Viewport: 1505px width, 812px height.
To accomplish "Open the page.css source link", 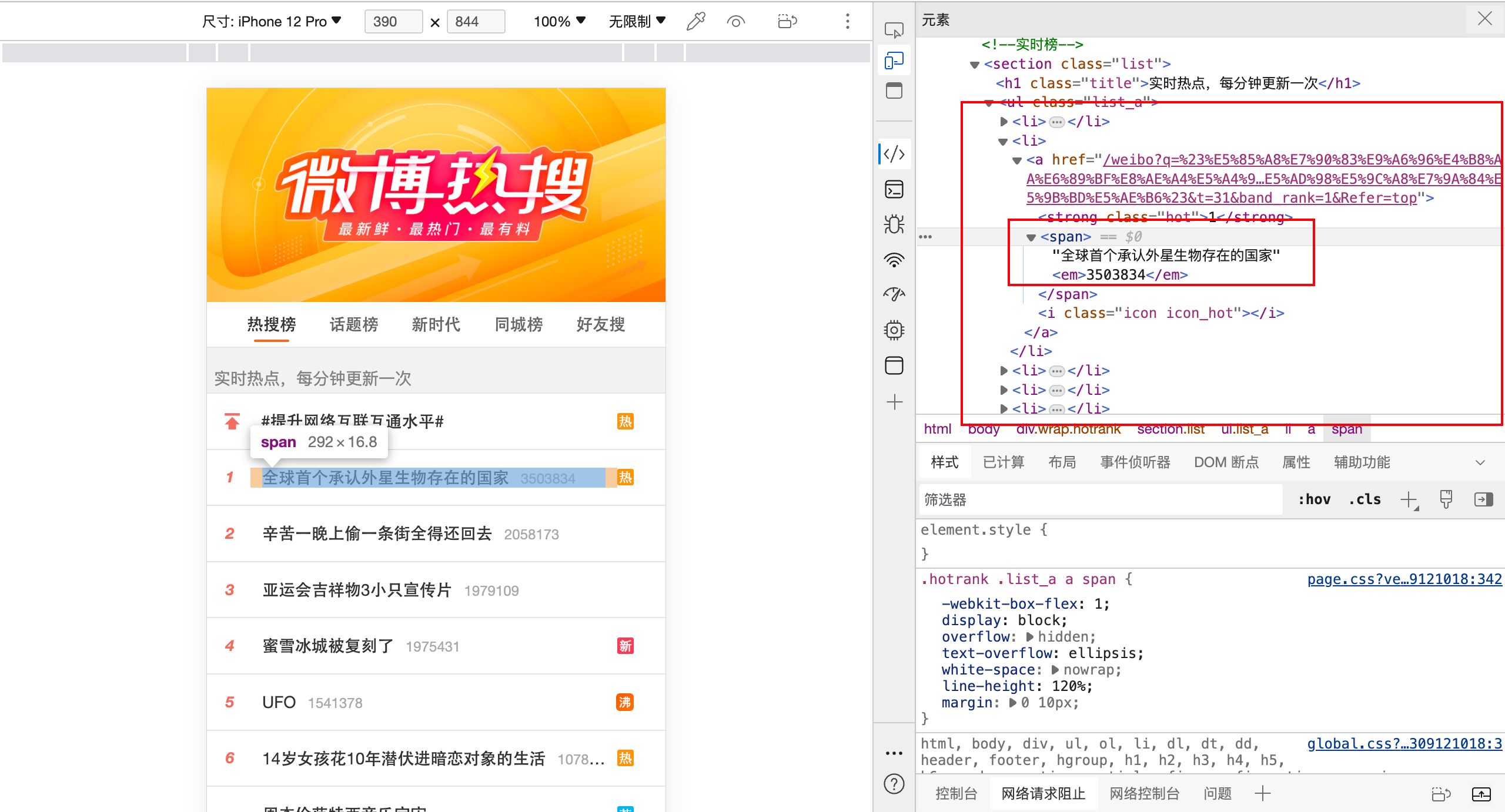I will pos(1404,579).
